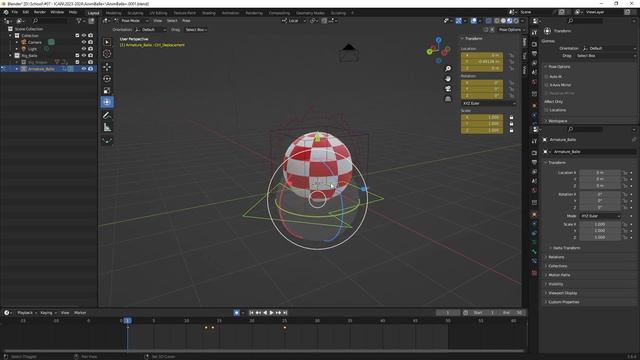
Task: Expand the Custom Properties panel
Action: 563,302
